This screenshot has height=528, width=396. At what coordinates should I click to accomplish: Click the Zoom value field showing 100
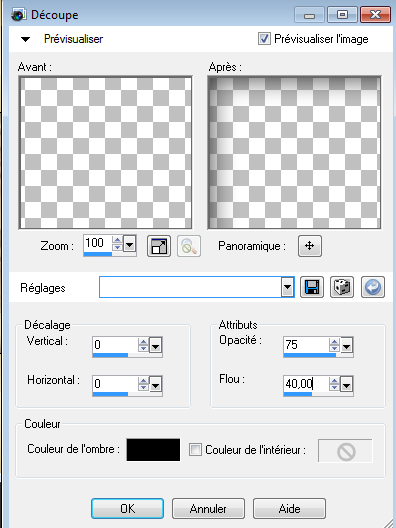click(x=98, y=243)
